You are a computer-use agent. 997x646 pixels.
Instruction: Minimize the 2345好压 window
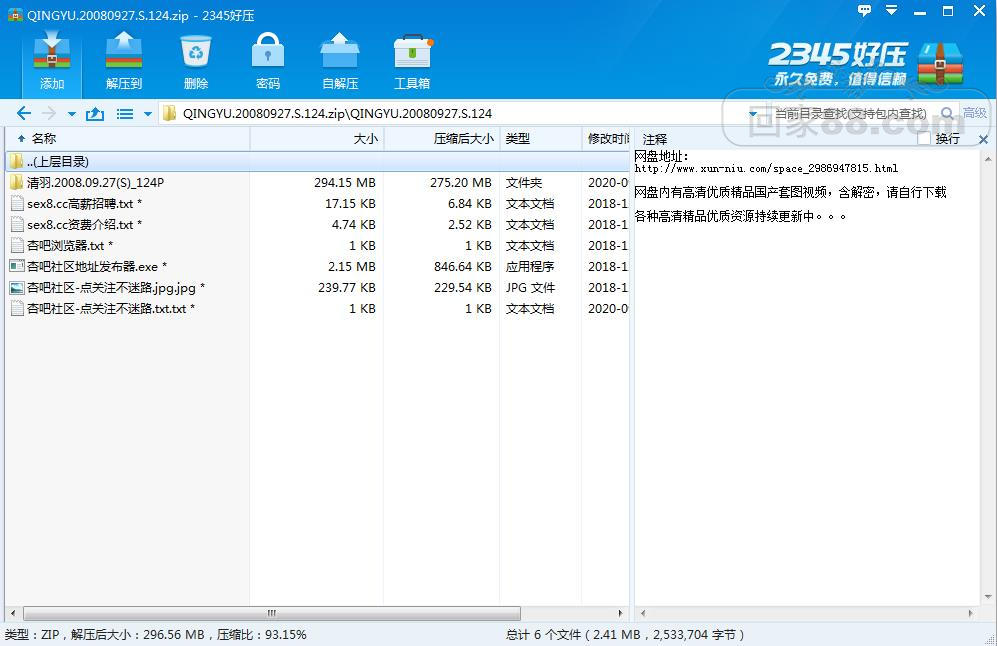pyautogui.click(x=919, y=11)
